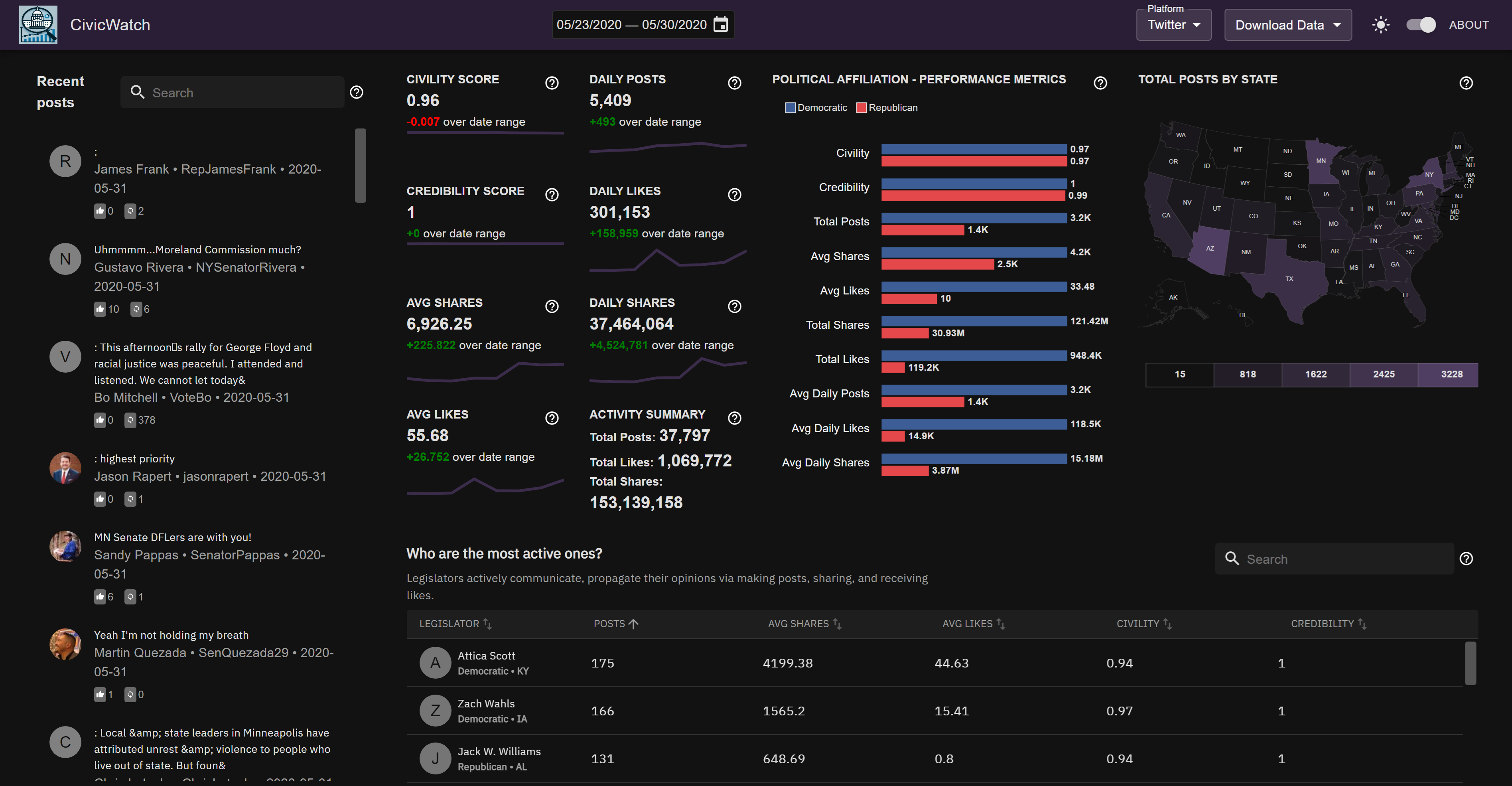Click share icon on Jason Rapert post
The height and width of the screenshot is (786, 1512).
(x=130, y=499)
